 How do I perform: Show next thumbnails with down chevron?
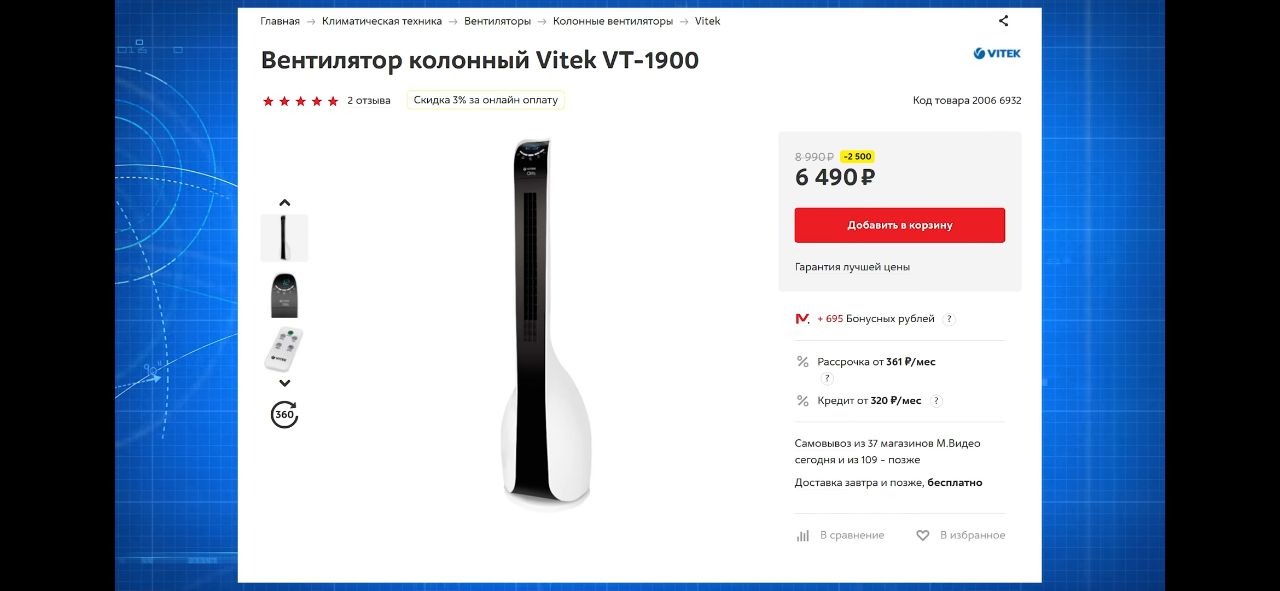pyautogui.click(x=284, y=383)
